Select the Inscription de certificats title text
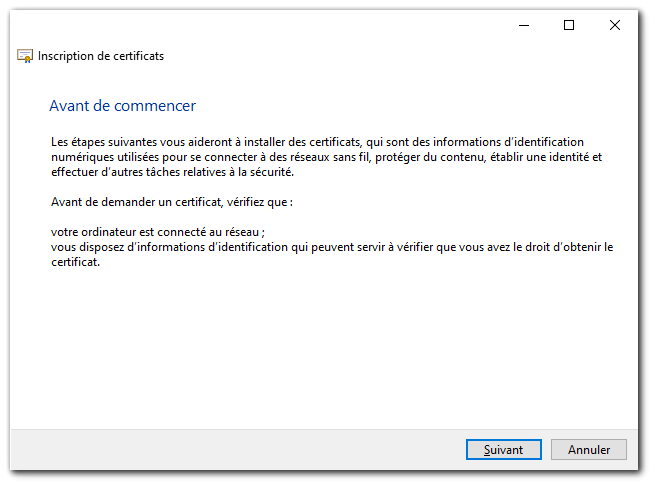Viewport: 656px width, 488px height. (x=101, y=56)
